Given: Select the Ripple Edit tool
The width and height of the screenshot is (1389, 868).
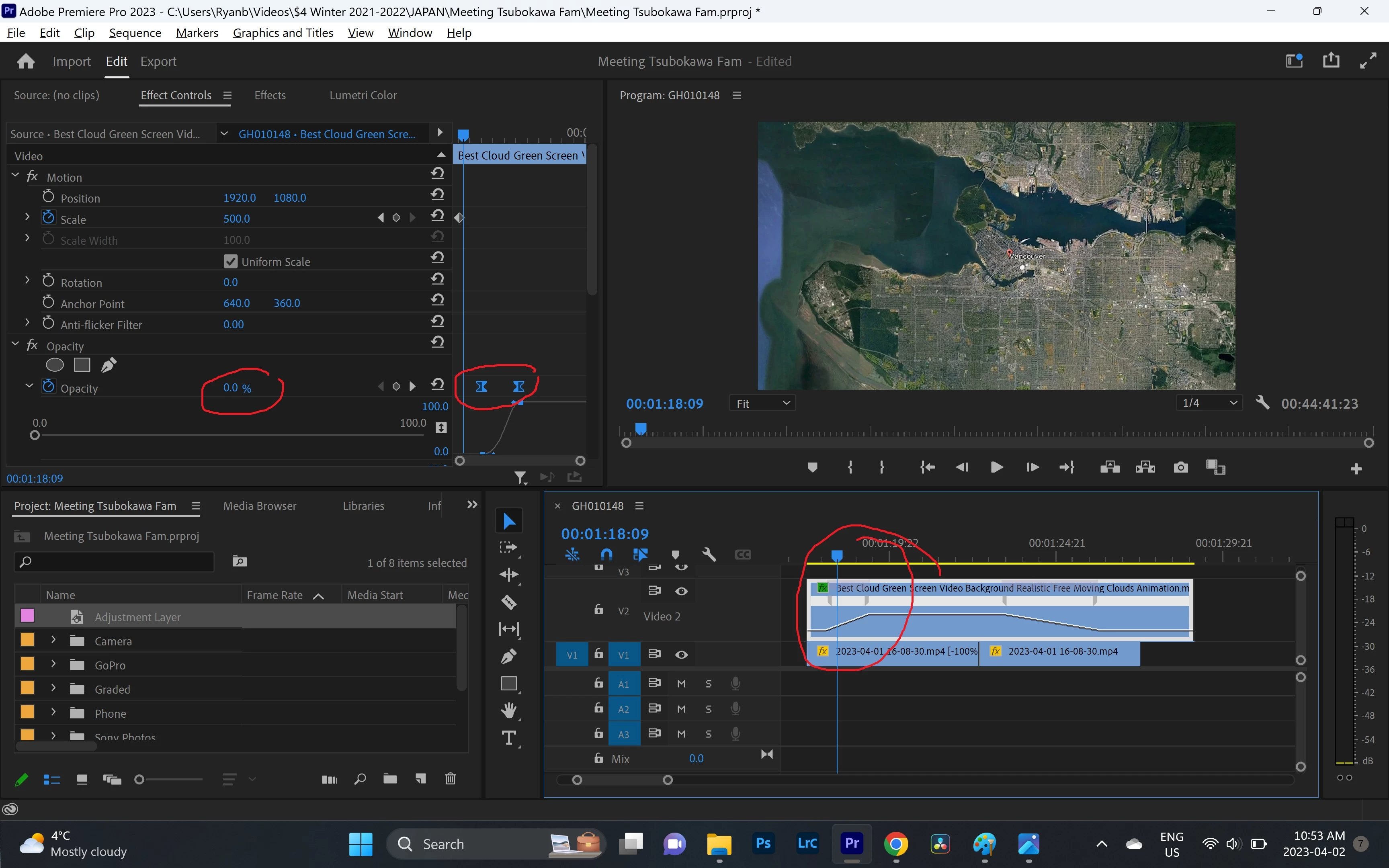Looking at the screenshot, I should pyautogui.click(x=508, y=575).
